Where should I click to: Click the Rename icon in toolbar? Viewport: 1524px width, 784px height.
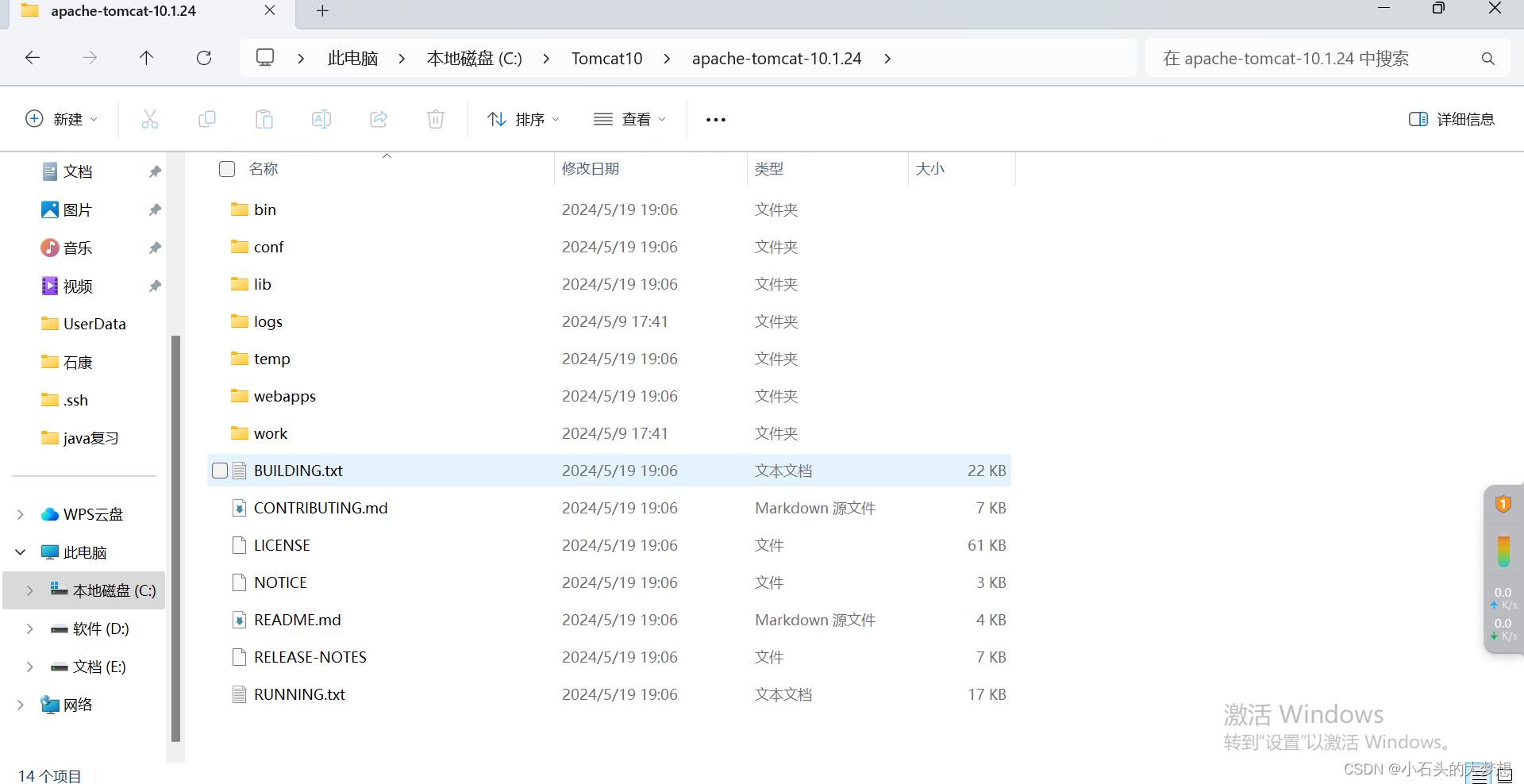[321, 119]
